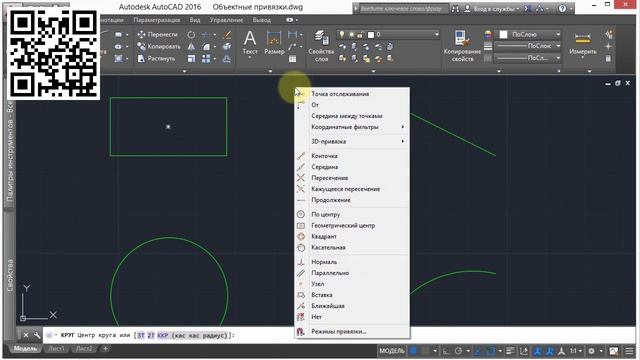Close the command line with X
This screenshot has width=640, height=360.
(26, 335)
